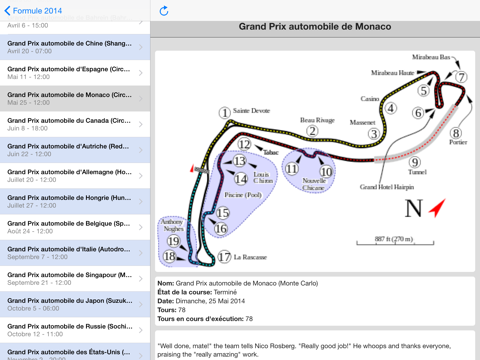The height and width of the screenshot is (360, 480).
Task: Click the "Tours en cours d'exécution: 78" line
Action: 205,319
